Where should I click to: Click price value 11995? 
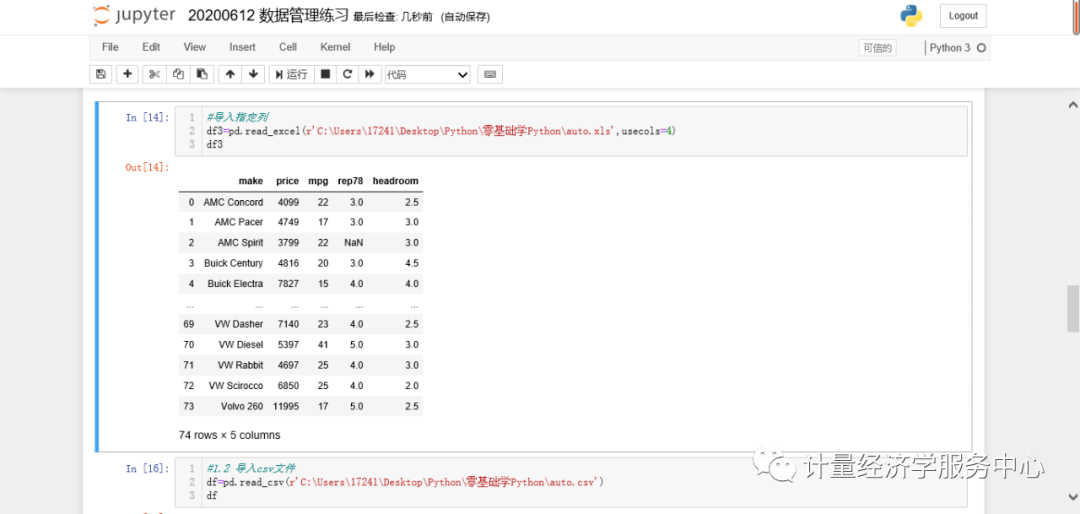click(x=286, y=407)
